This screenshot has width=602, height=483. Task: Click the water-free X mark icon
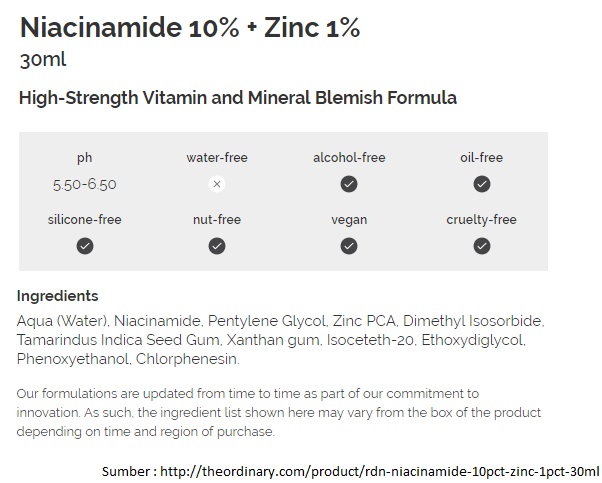217,184
